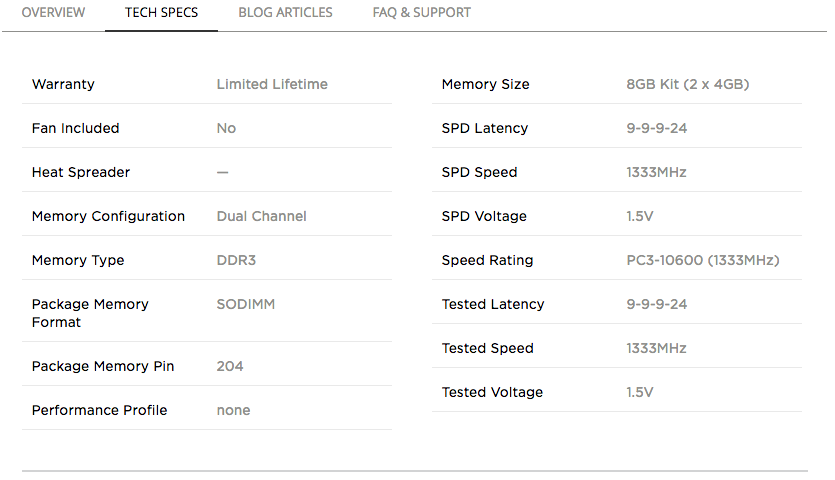Go to FAQ & Support tab
The height and width of the screenshot is (480, 835).
(x=421, y=13)
